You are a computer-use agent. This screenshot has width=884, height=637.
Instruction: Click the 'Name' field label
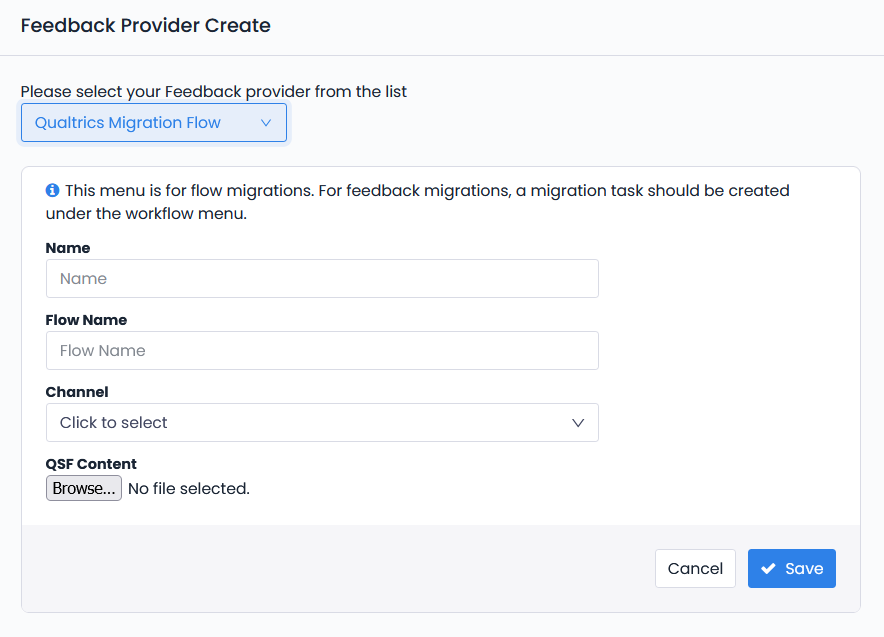pos(68,248)
